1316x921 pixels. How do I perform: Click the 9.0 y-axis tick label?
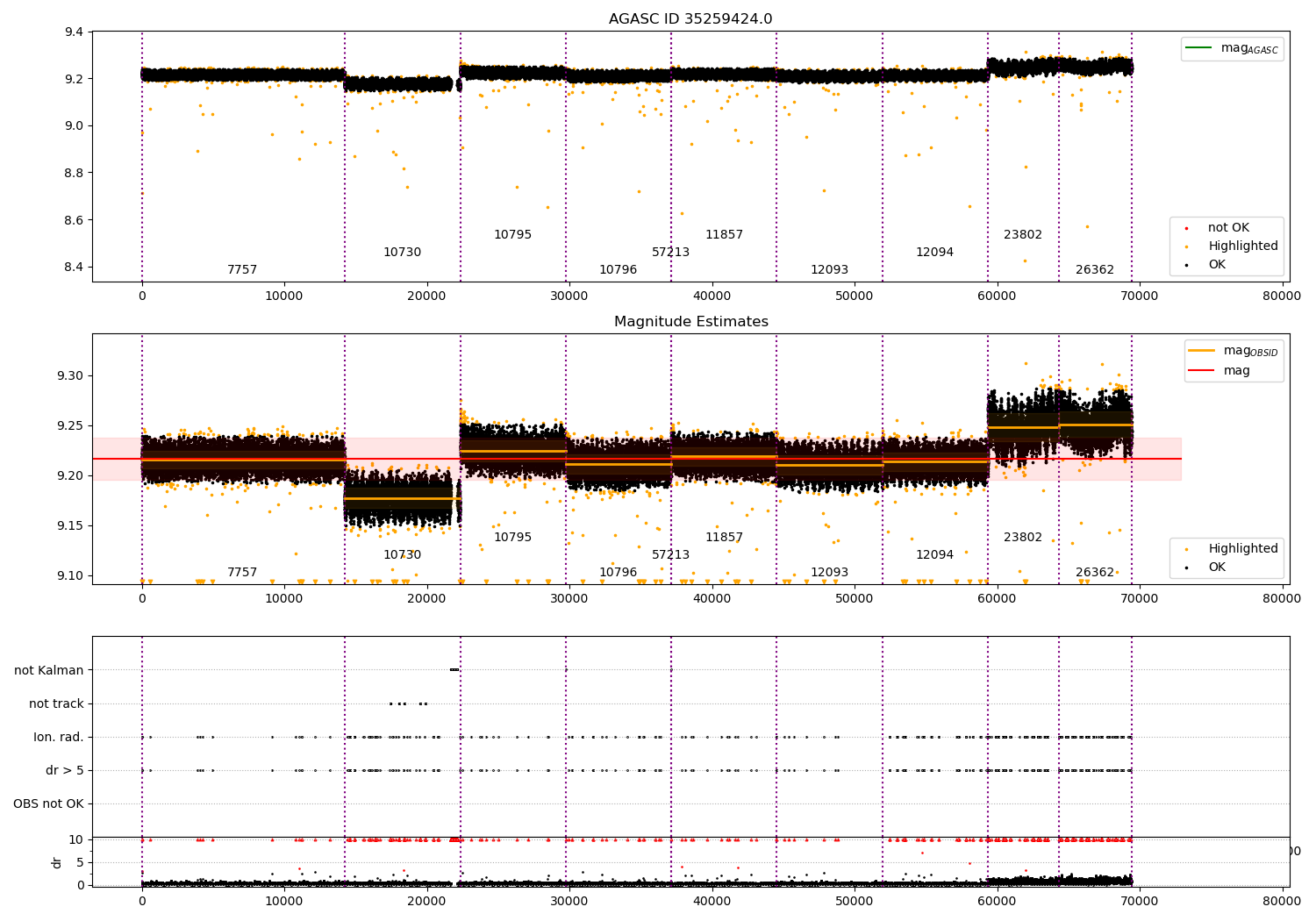tap(75, 126)
